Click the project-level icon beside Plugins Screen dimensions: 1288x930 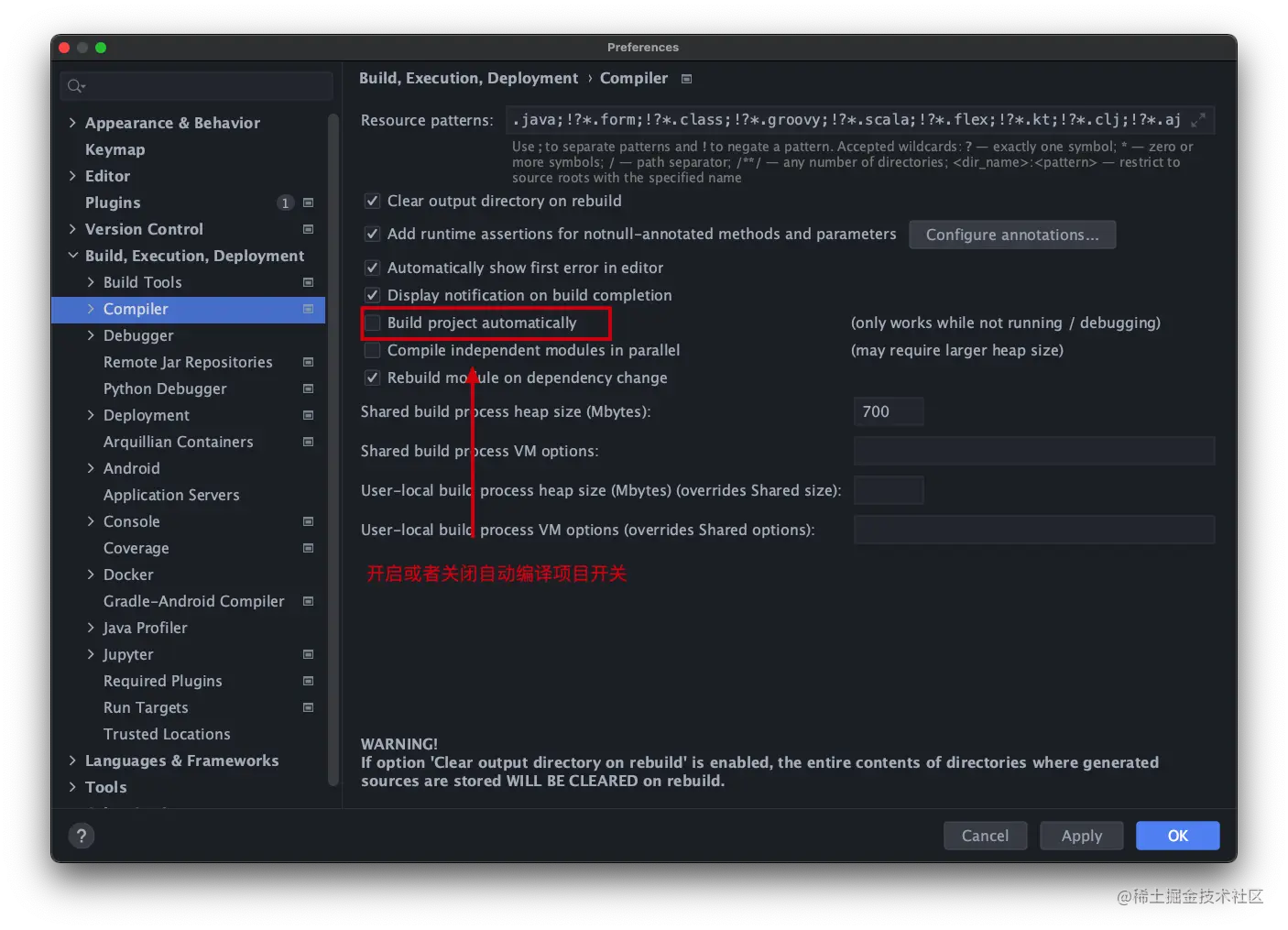coord(308,202)
